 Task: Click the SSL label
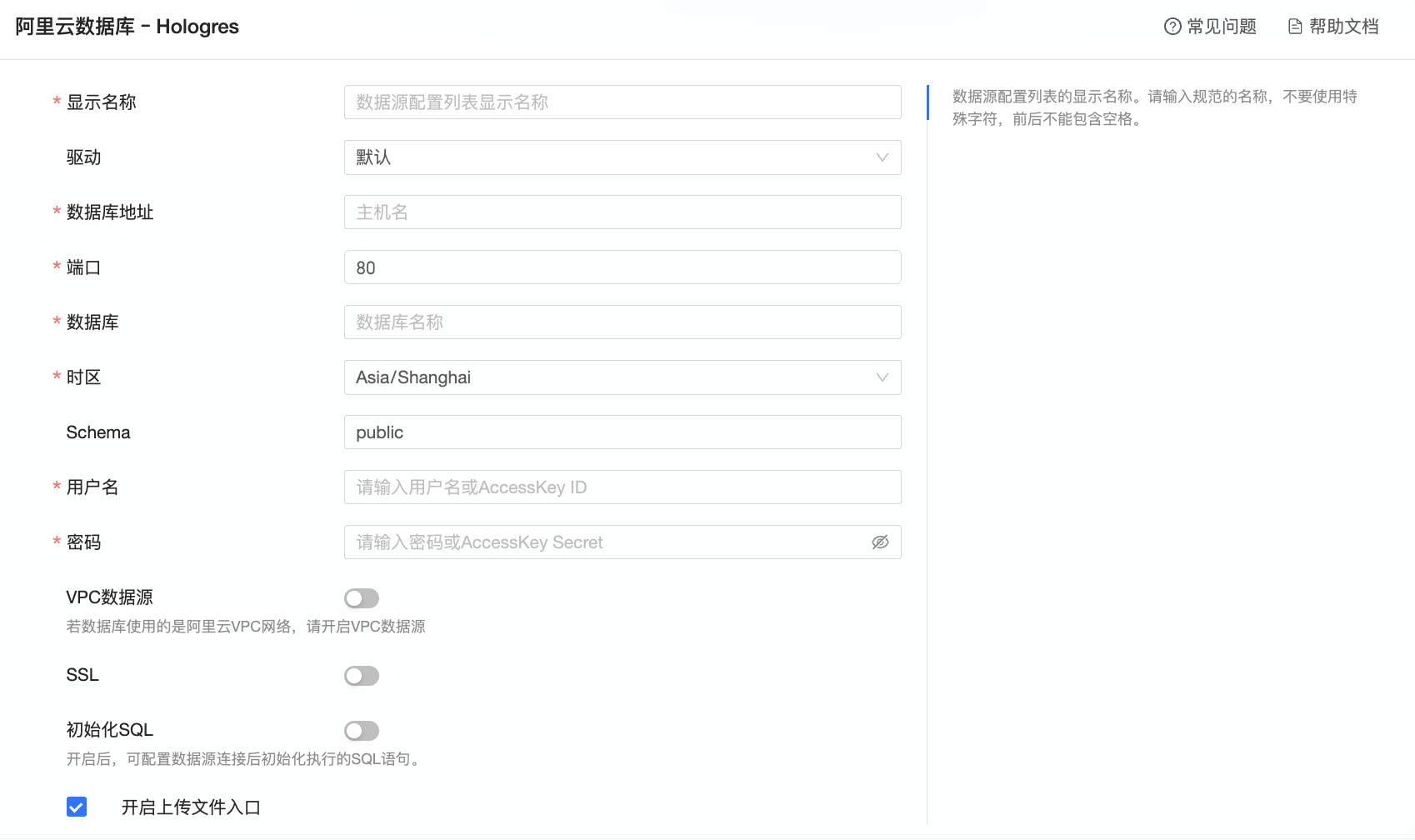coord(82,675)
